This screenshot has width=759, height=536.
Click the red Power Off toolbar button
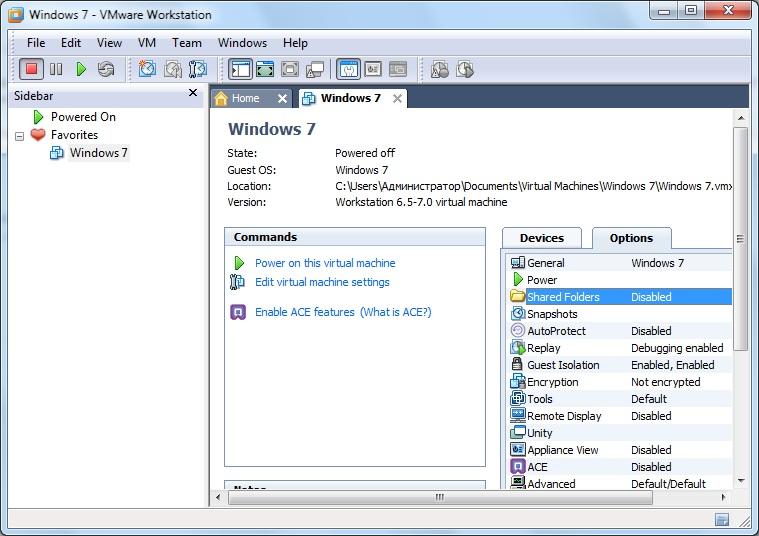[31, 69]
